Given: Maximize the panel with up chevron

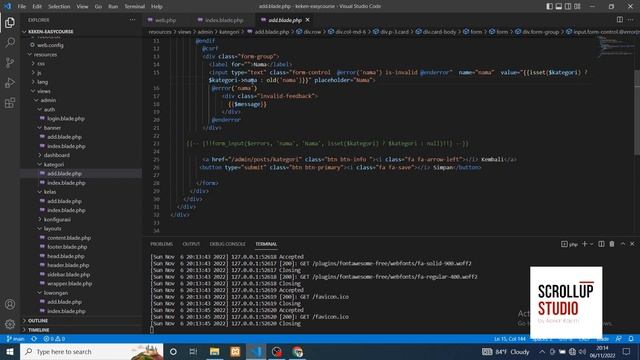Looking at the screenshot, I should (623, 244).
